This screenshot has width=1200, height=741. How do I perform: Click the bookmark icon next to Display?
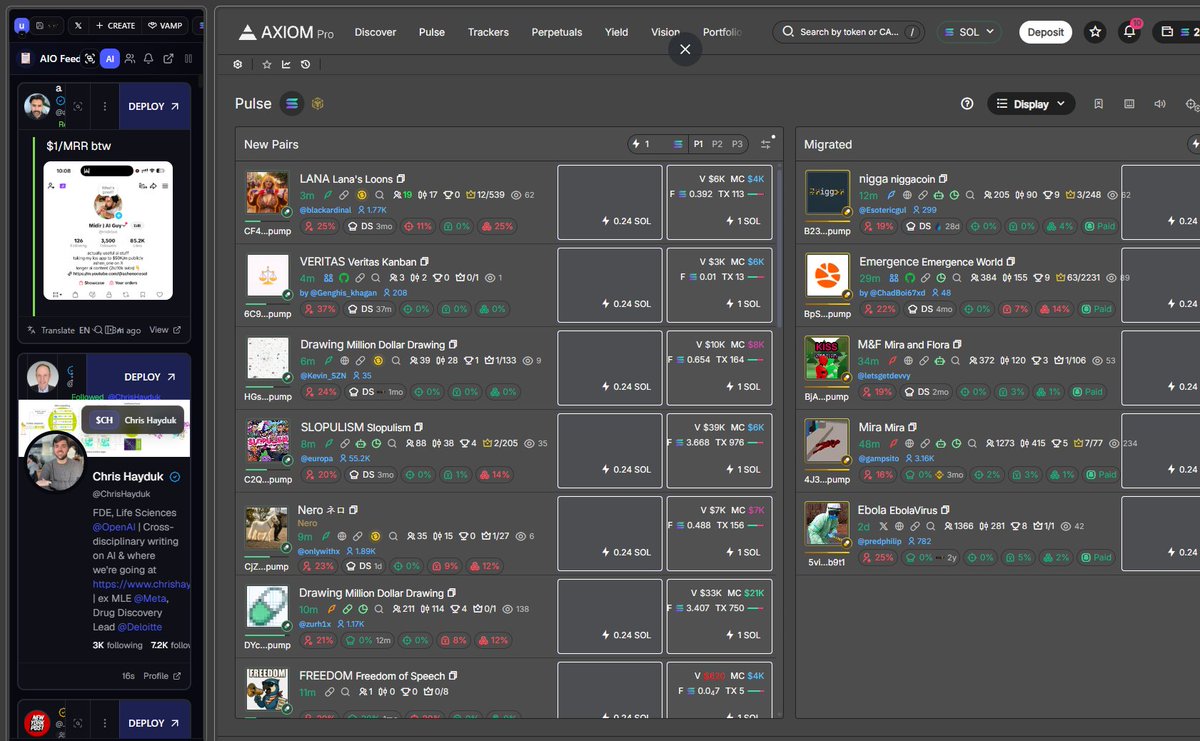(x=1098, y=103)
